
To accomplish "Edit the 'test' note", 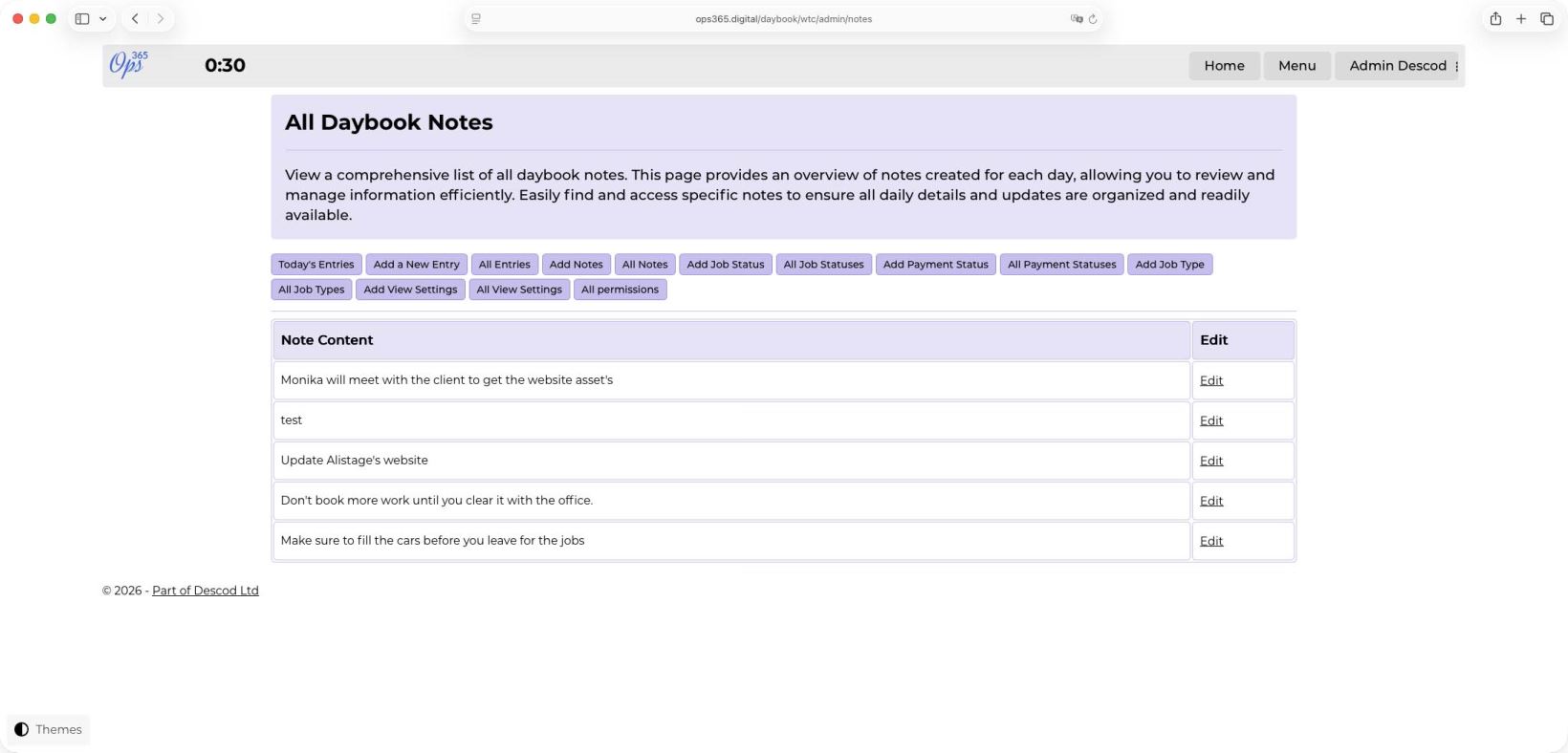I will click(1211, 420).
